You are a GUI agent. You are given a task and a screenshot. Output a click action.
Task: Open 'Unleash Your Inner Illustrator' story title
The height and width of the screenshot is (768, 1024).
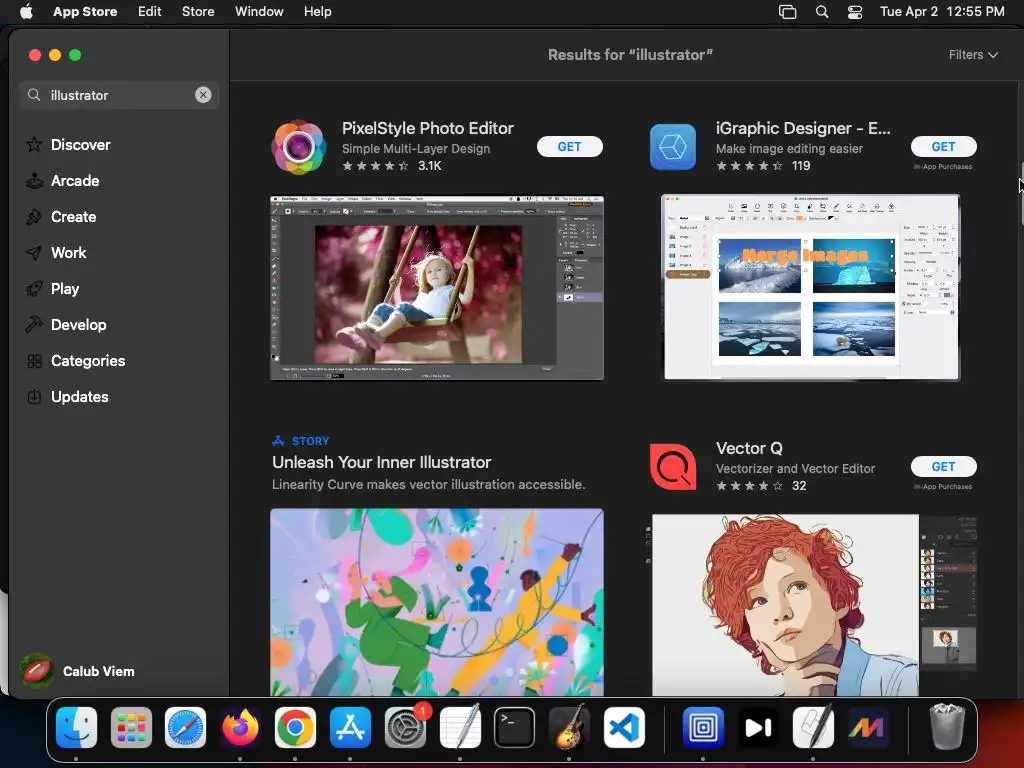(381, 462)
